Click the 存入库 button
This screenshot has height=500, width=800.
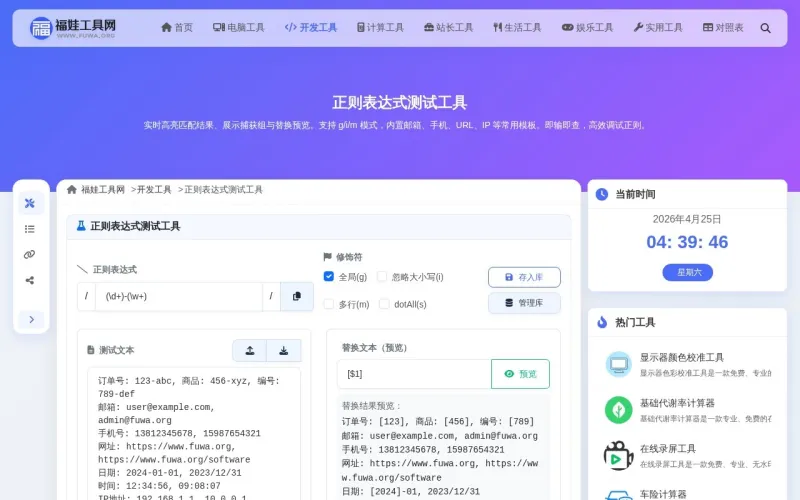pyautogui.click(x=524, y=277)
